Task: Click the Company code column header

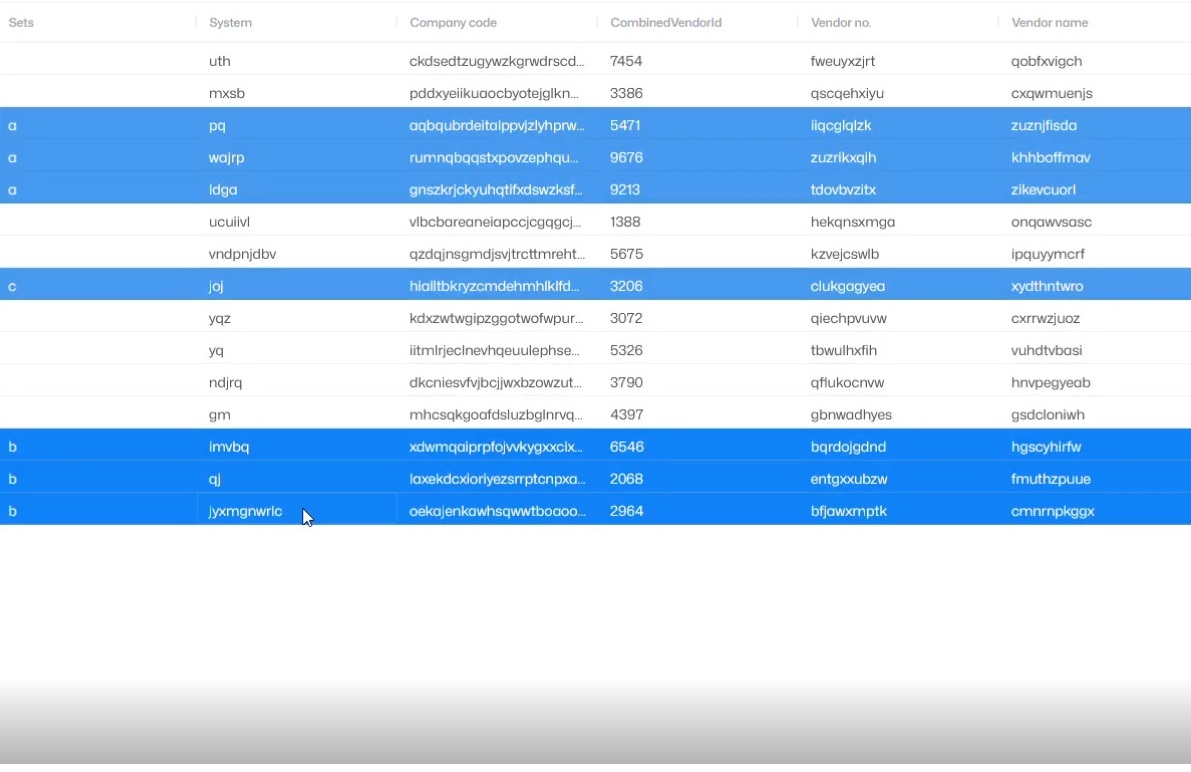Action: tap(453, 22)
